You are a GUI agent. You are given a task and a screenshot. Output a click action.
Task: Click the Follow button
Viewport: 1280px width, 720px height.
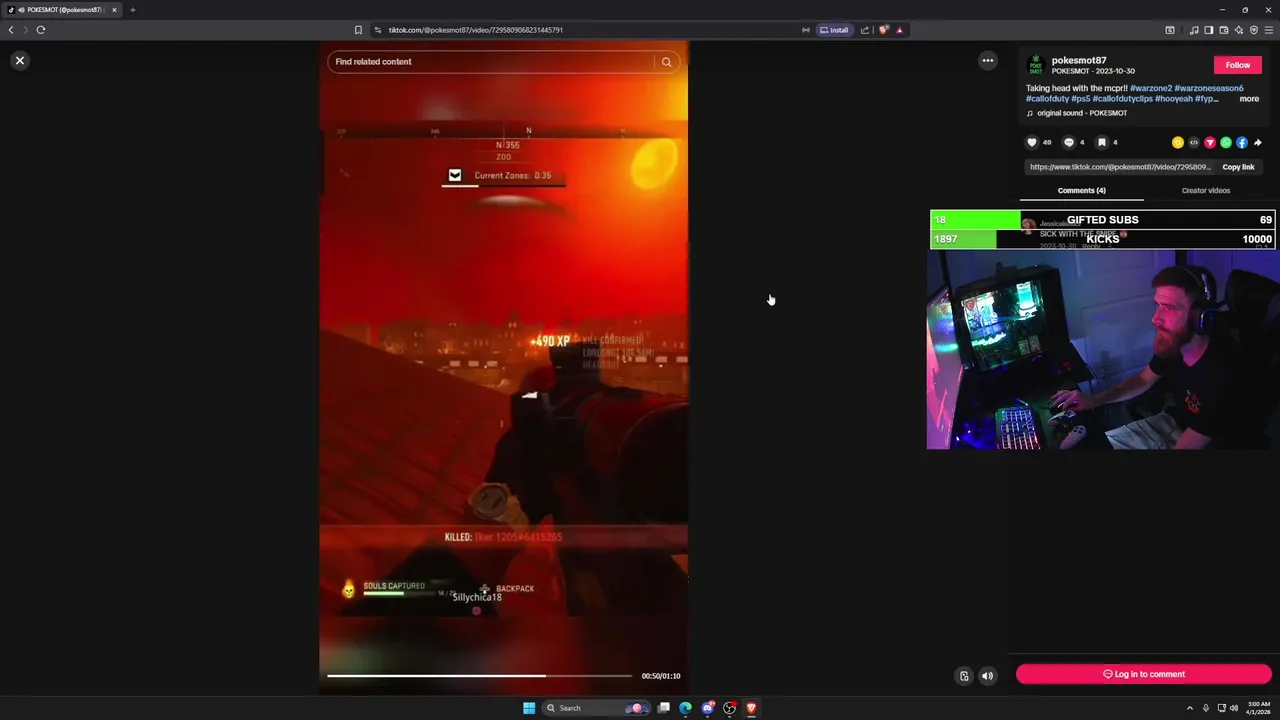point(1238,65)
